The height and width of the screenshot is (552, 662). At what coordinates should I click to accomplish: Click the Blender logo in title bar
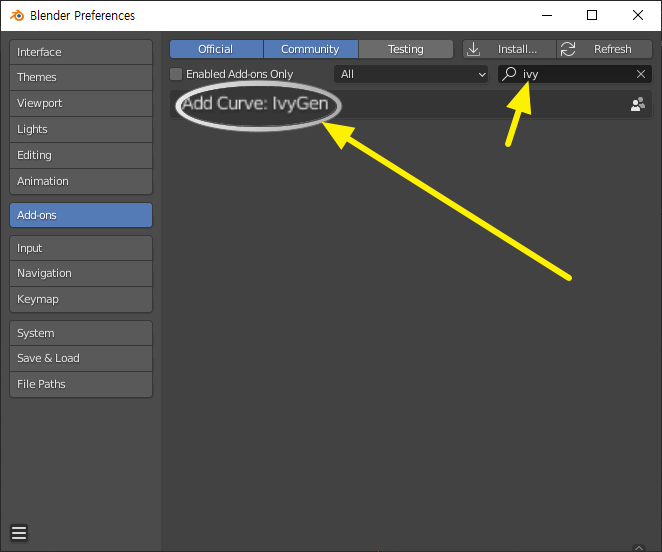coord(17,16)
